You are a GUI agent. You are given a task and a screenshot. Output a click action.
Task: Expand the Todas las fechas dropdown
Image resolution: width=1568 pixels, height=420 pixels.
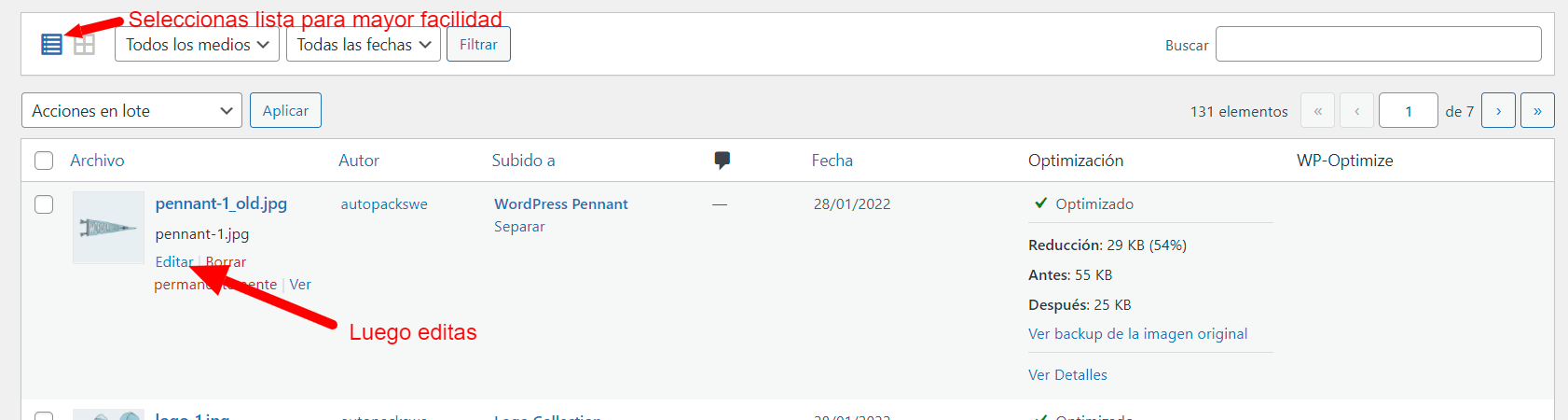click(364, 44)
